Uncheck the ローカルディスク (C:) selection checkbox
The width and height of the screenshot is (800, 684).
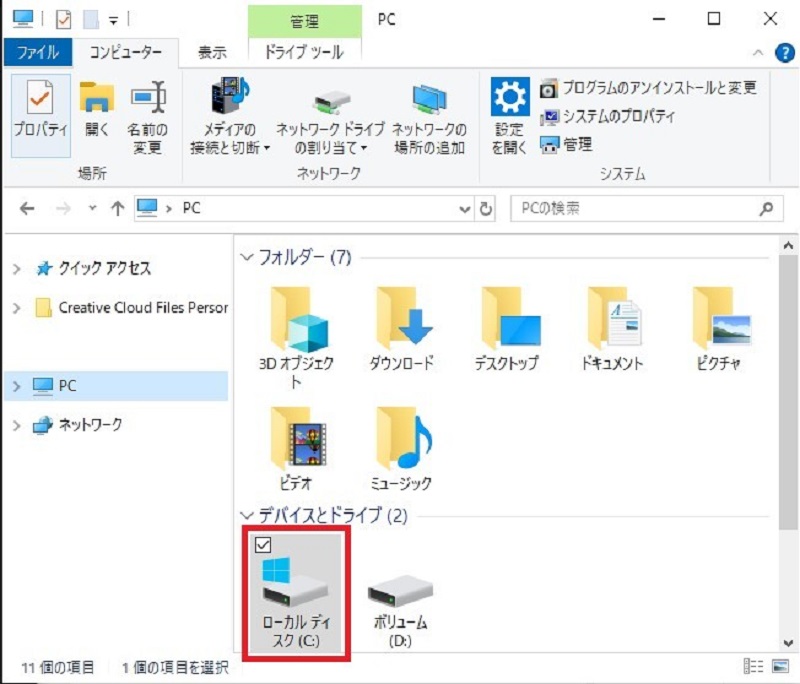(x=263, y=546)
